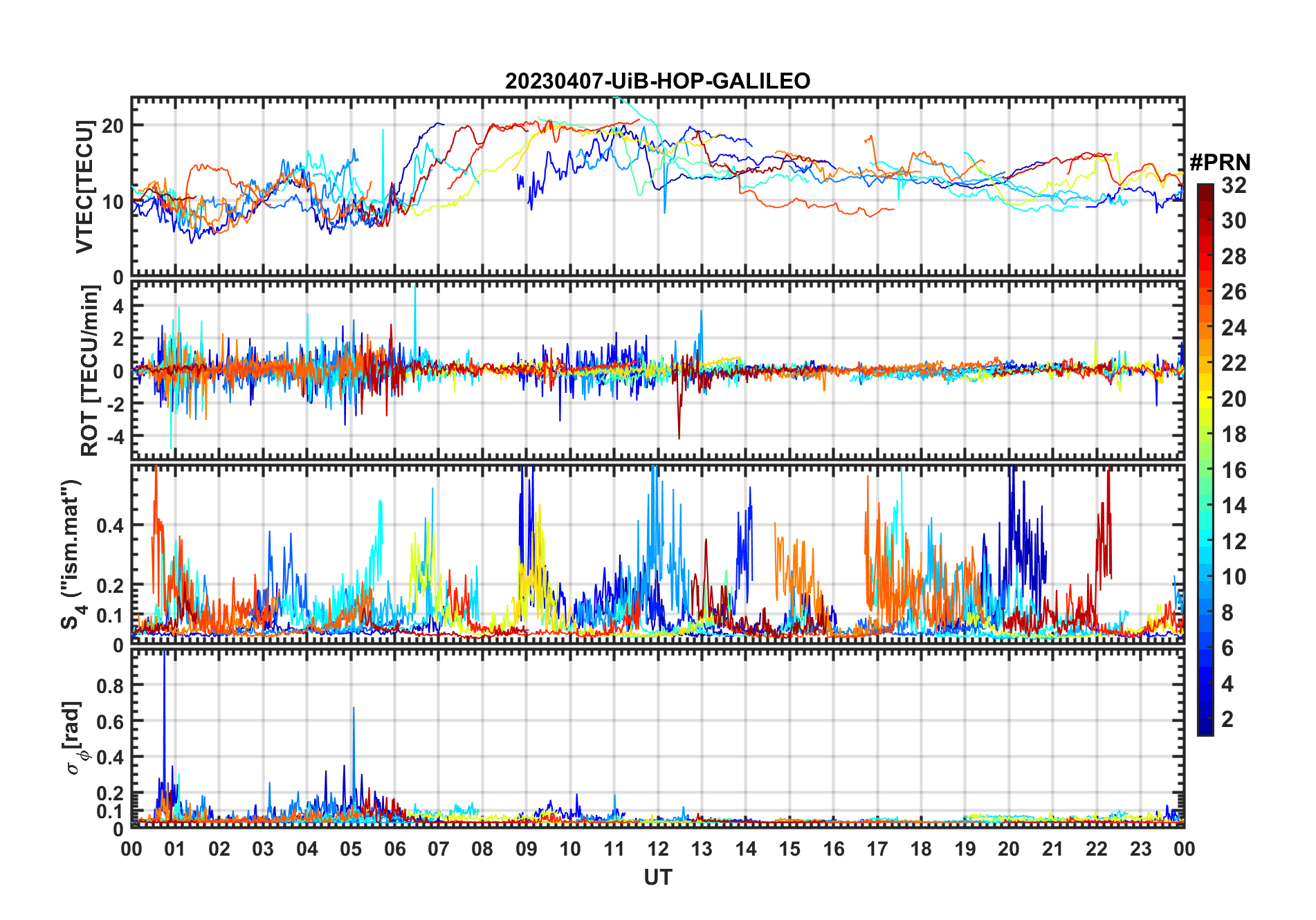Click the 22 label on PRN colorbar

(x=1234, y=363)
